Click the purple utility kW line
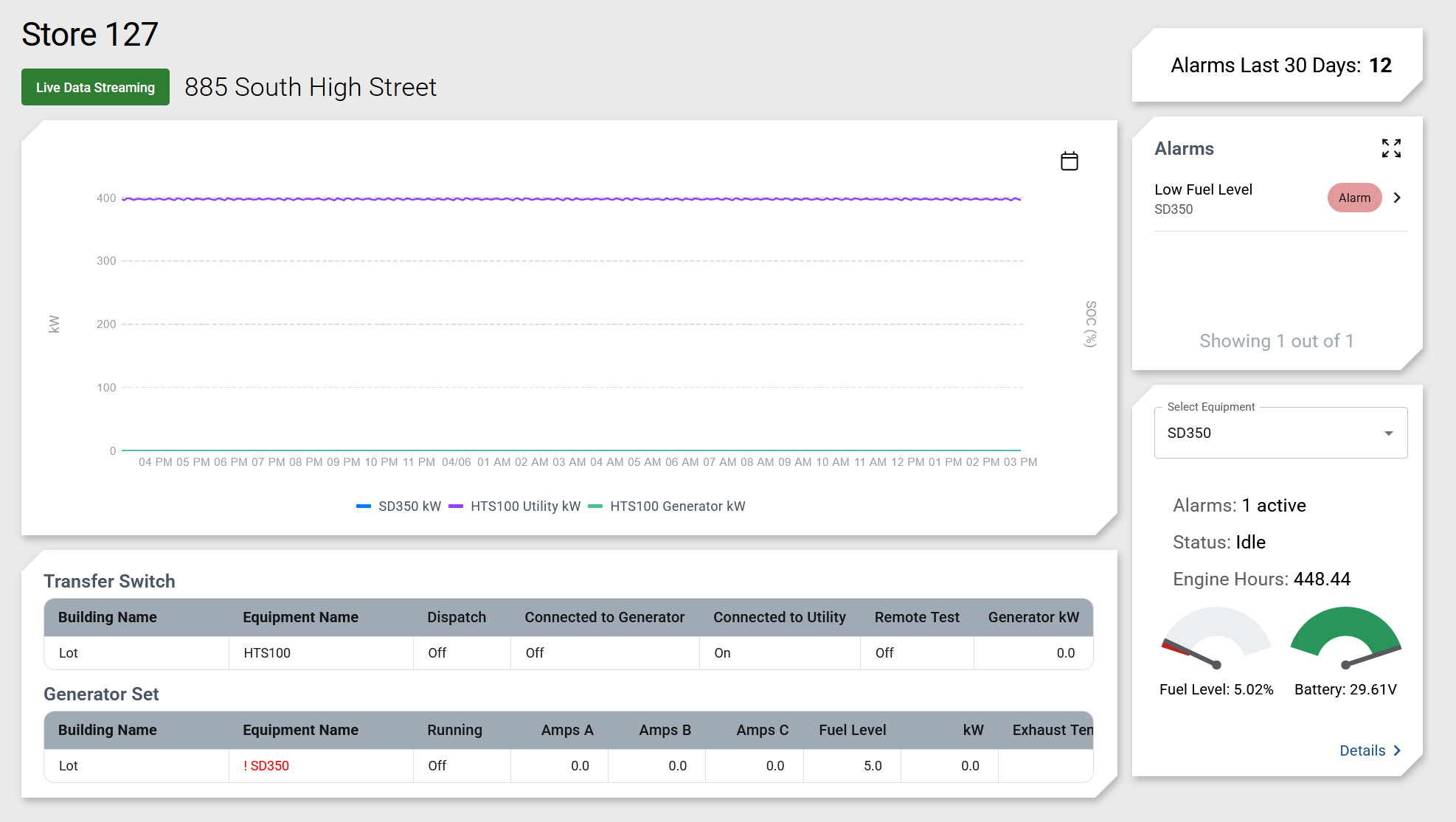 (572, 198)
